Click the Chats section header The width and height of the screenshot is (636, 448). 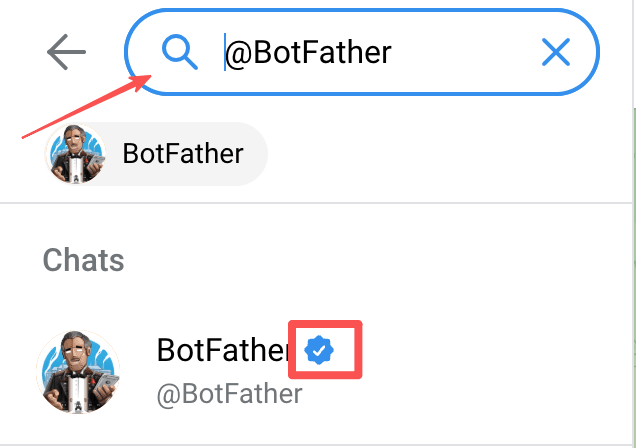pos(83,260)
